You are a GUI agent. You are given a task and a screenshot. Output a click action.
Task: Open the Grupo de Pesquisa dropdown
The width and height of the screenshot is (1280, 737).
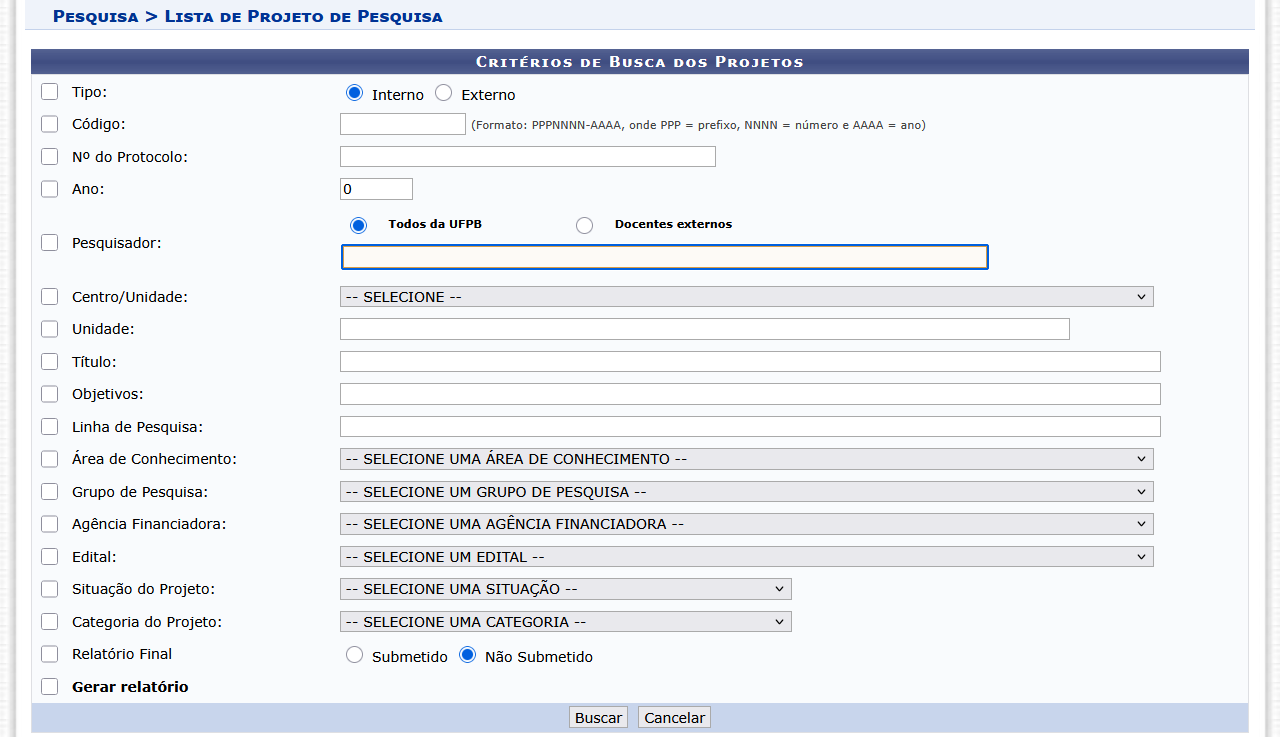click(746, 492)
